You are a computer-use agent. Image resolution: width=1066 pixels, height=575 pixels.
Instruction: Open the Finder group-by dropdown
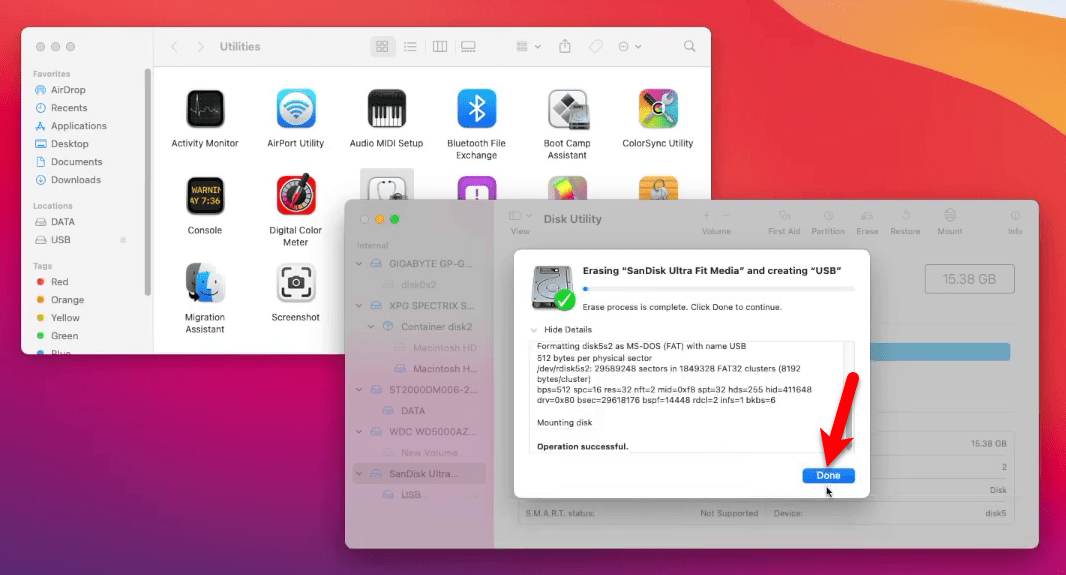pos(528,46)
